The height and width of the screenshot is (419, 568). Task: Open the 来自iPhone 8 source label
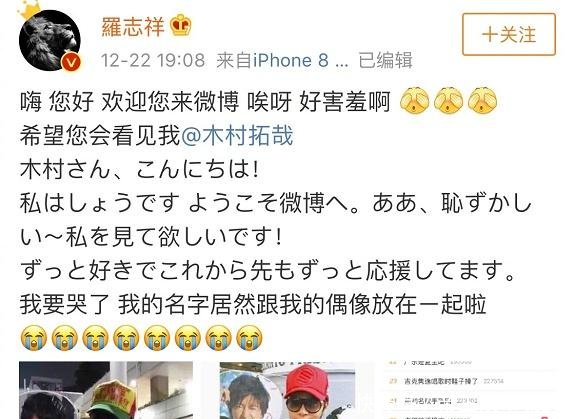click(282, 60)
